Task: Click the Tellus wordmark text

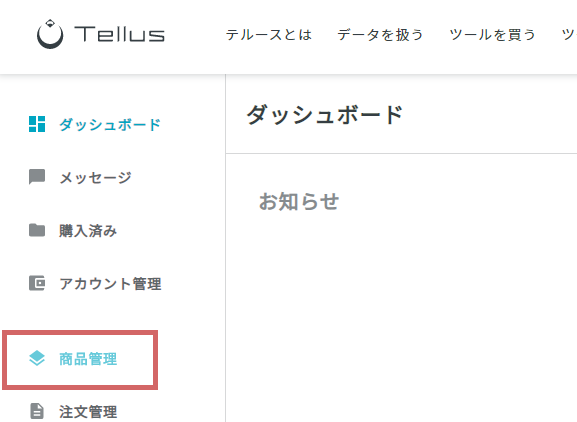Action: click(119, 34)
